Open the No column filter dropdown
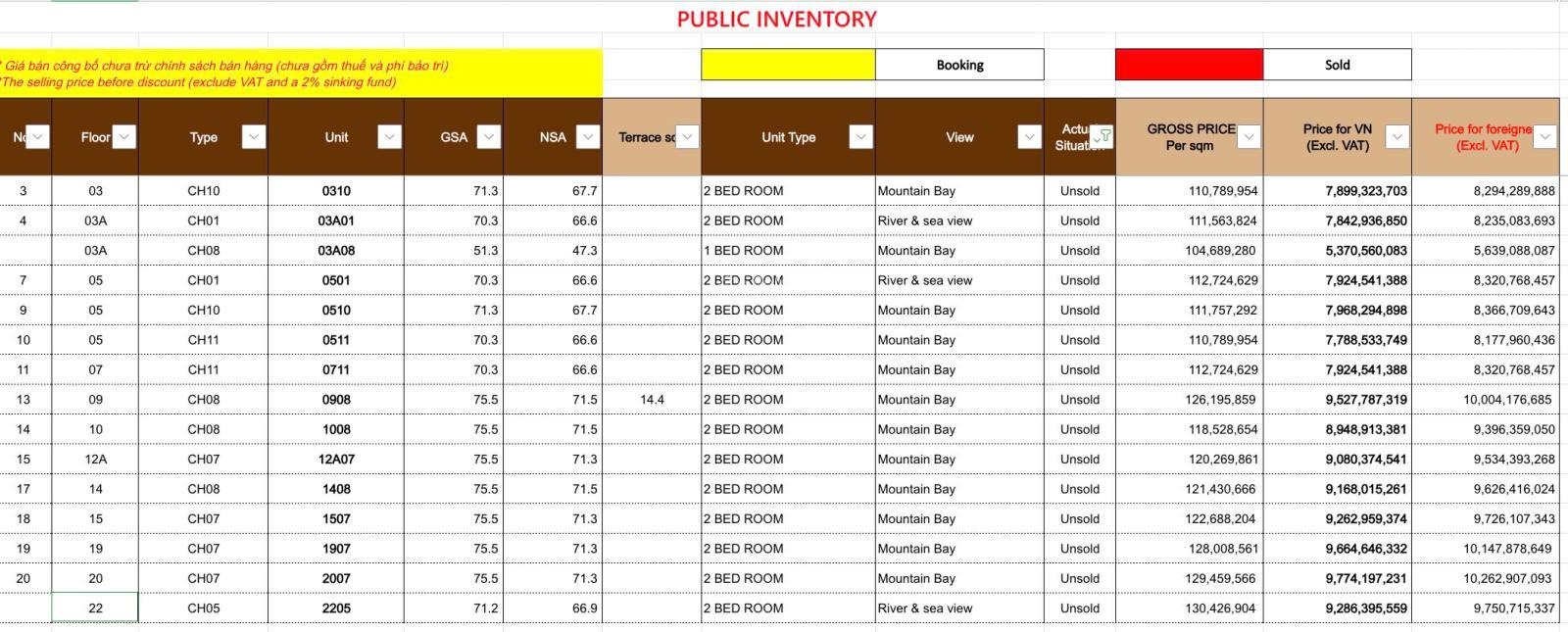This screenshot has height=632, width=1568. click(x=37, y=137)
